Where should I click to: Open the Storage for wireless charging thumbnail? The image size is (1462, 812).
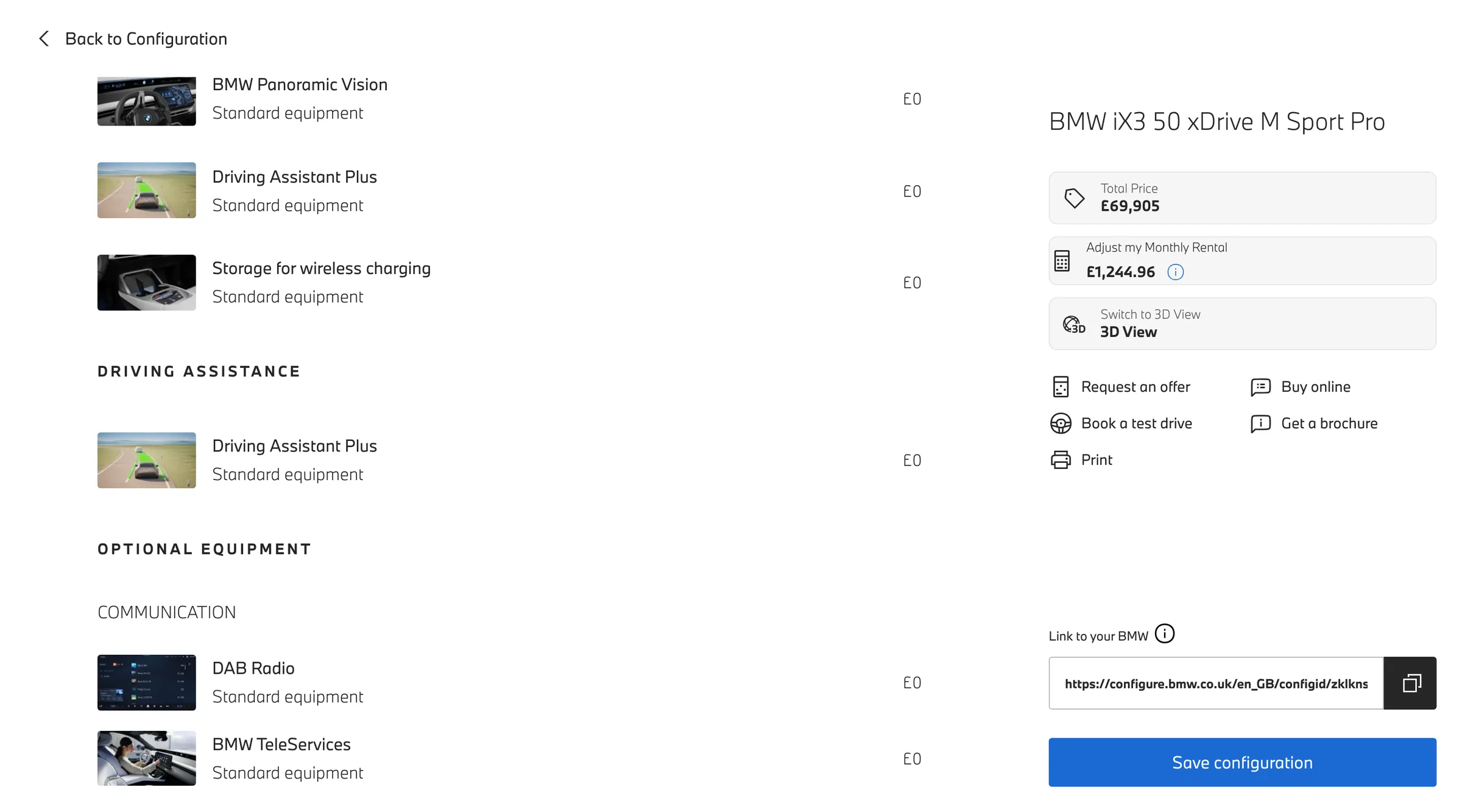(x=147, y=283)
